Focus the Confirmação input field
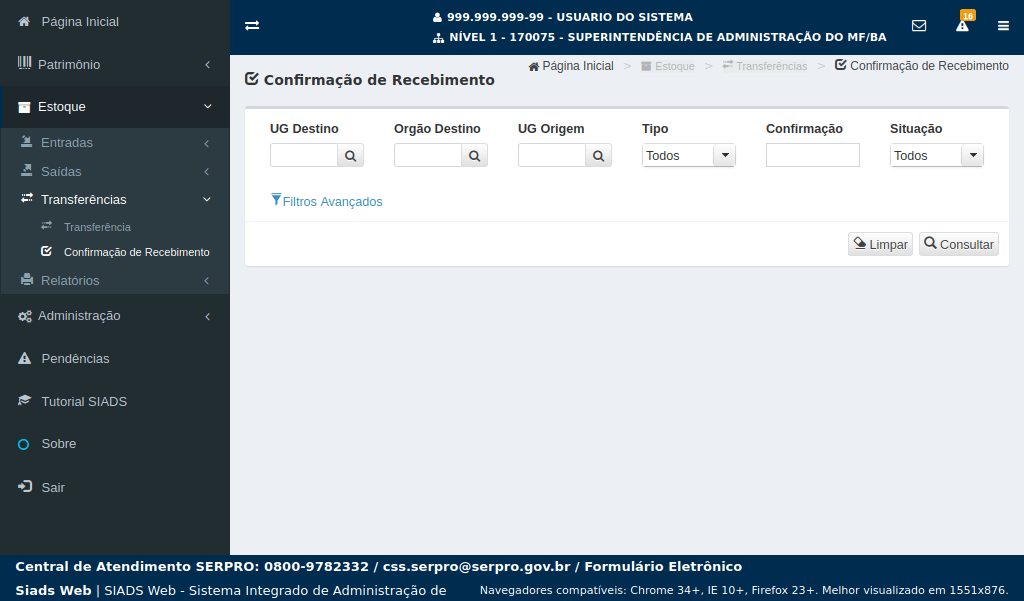 click(x=812, y=155)
